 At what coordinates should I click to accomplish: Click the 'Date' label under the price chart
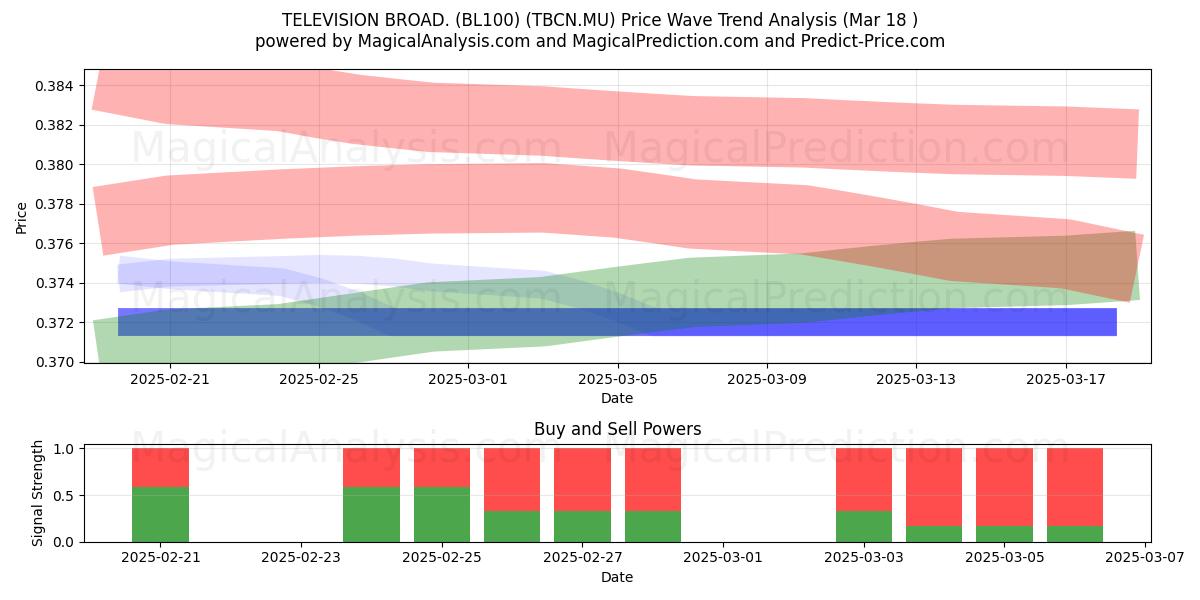click(x=617, y=398)
